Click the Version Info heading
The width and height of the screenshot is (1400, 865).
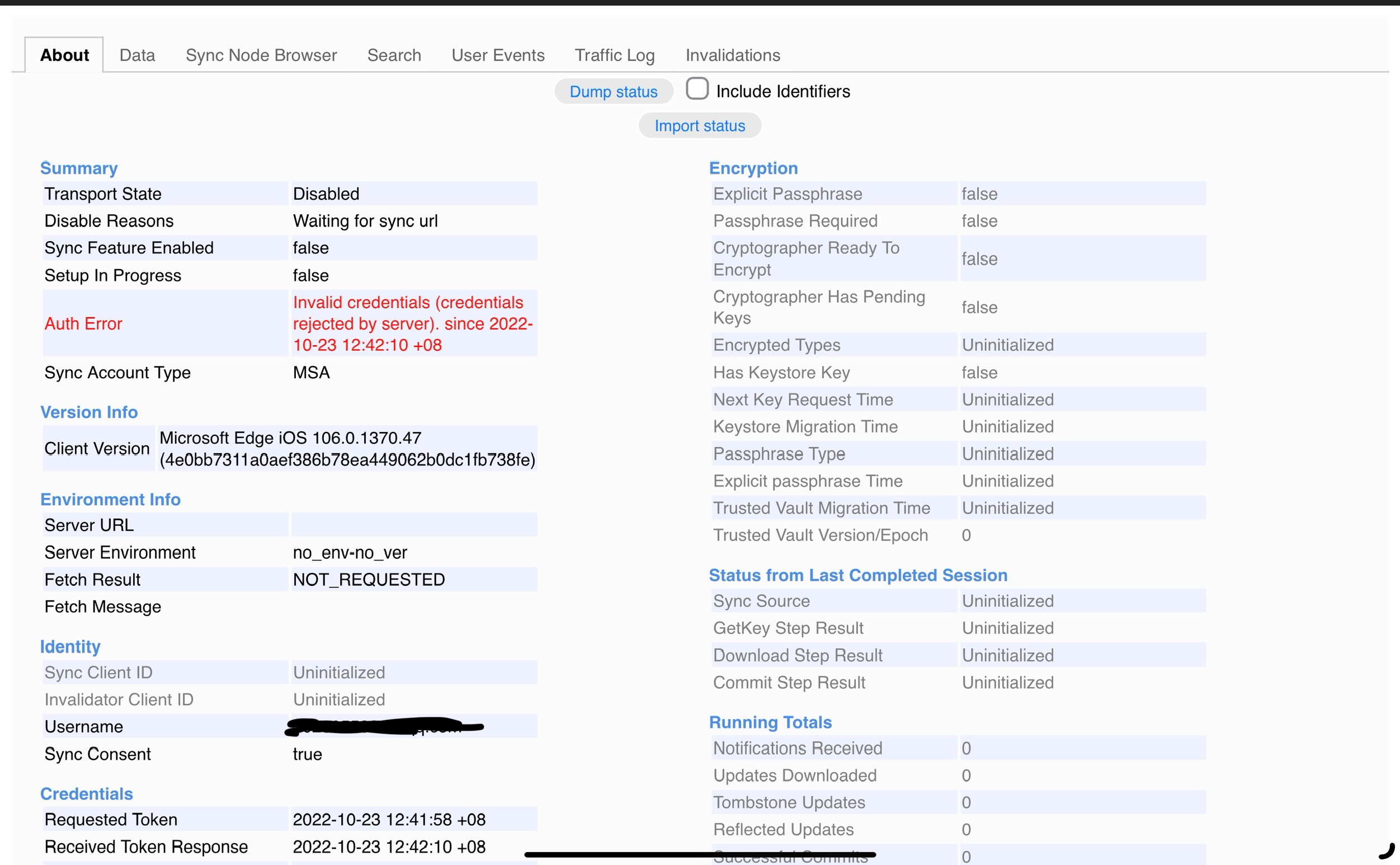[88, 412]
